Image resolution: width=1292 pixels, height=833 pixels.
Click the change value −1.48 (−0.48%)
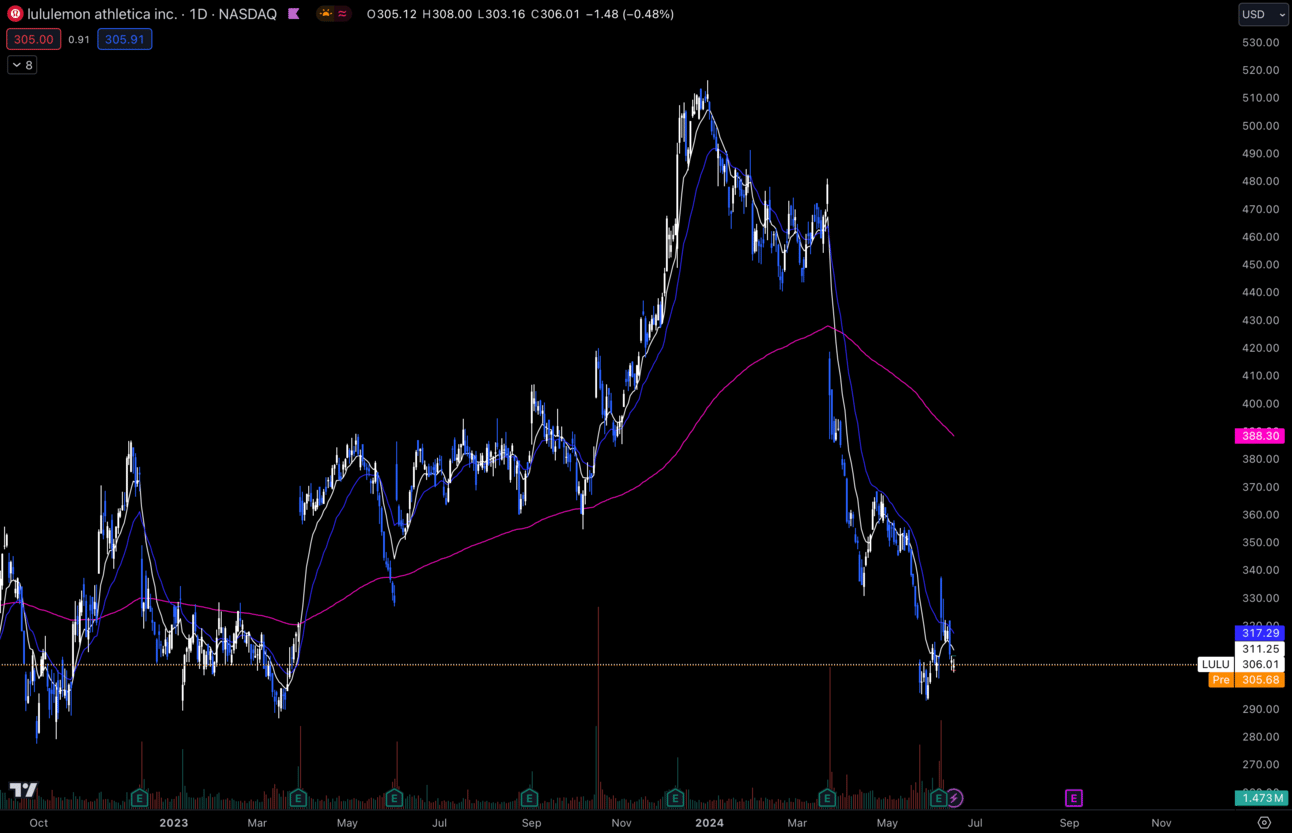pos(630,14)
